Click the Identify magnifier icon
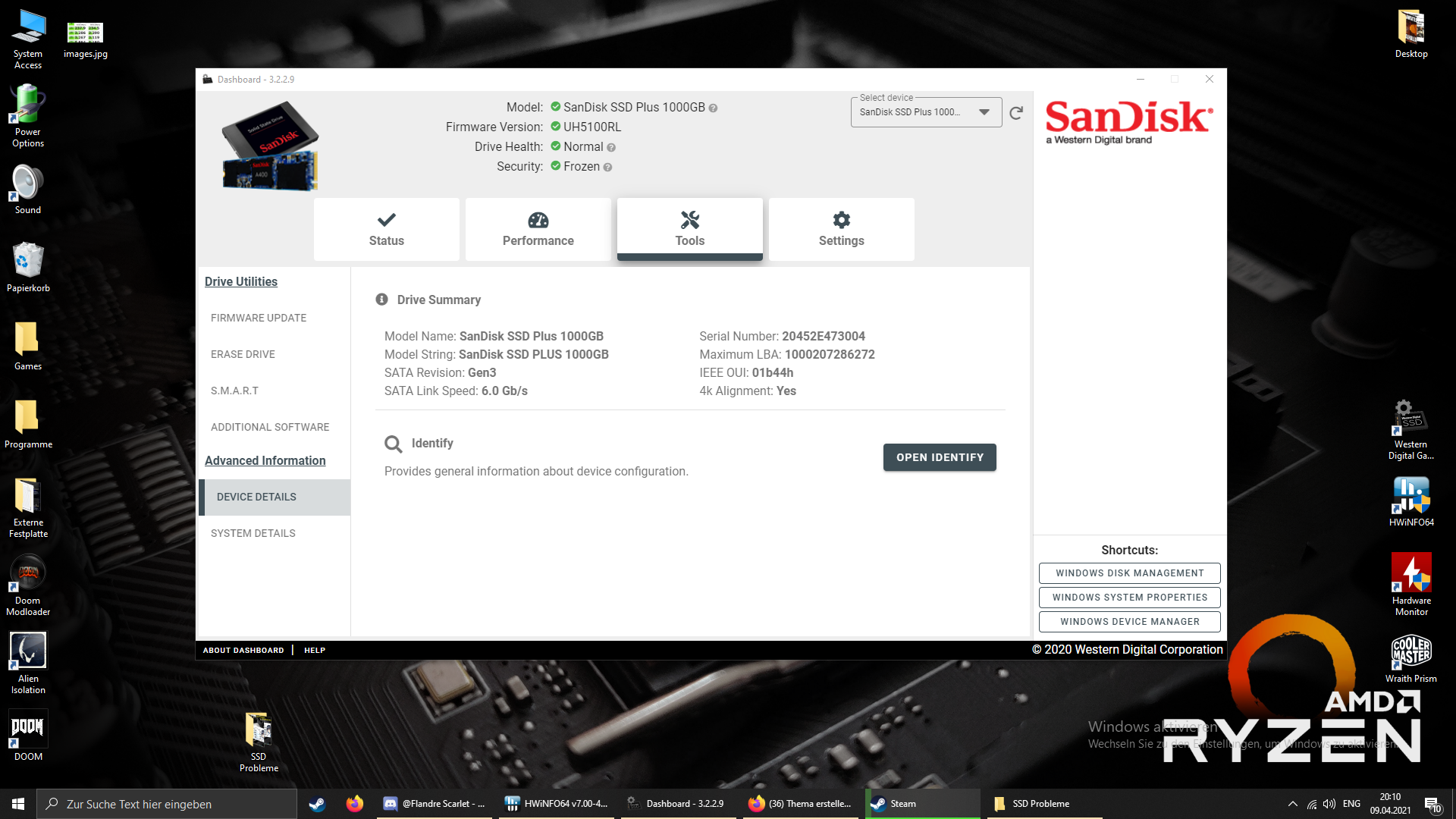This screenshot has height=819, width=1456. [x=393, y=444]
